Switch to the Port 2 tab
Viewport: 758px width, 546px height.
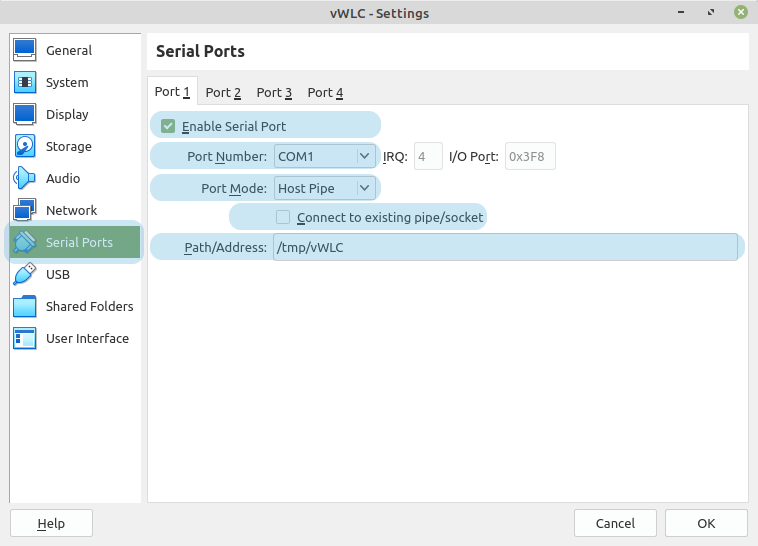pyautogui.click(x=223, y=92)
